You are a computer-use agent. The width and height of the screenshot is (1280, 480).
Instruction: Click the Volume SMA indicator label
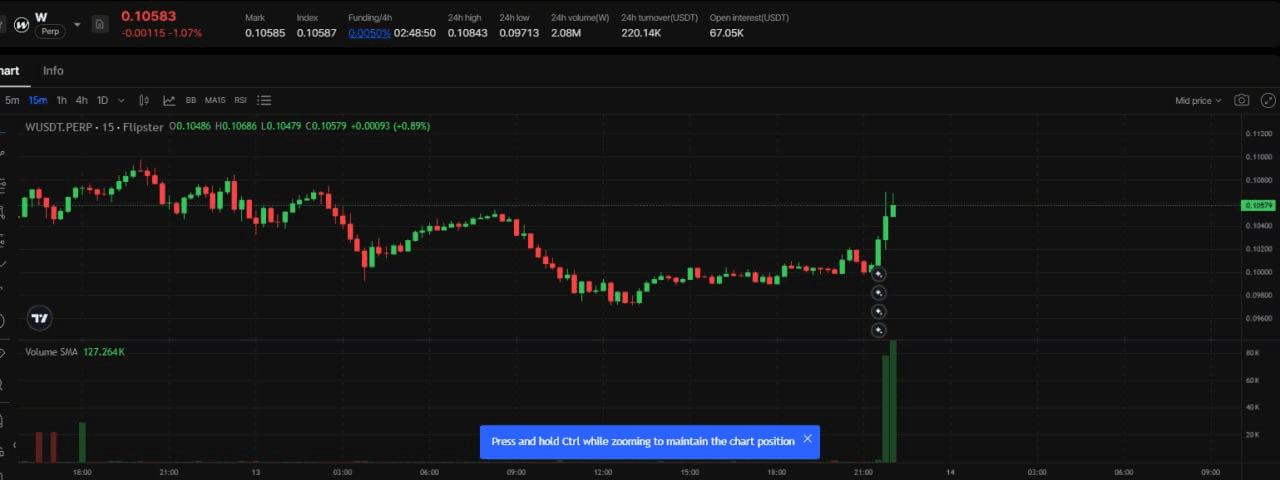[51, 352]
